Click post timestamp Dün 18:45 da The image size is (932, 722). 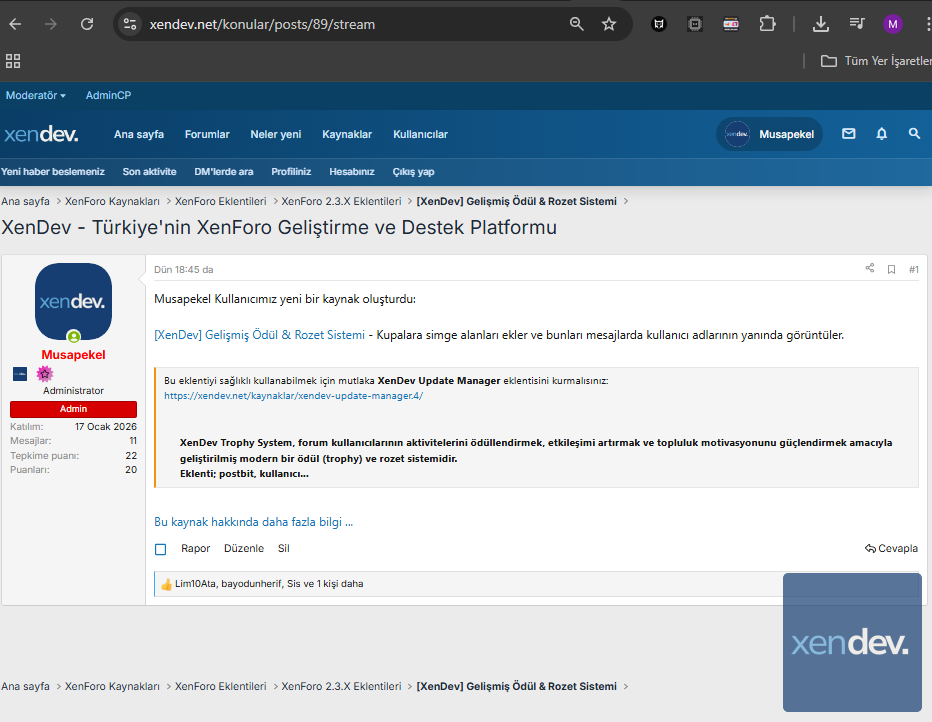(184, 270)
